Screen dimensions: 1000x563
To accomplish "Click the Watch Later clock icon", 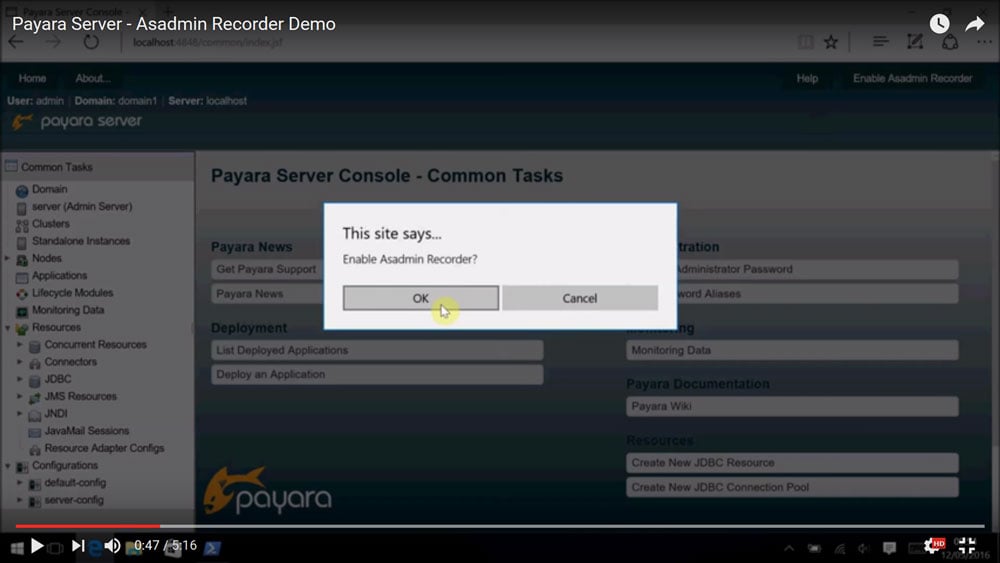I will point(939,24).
